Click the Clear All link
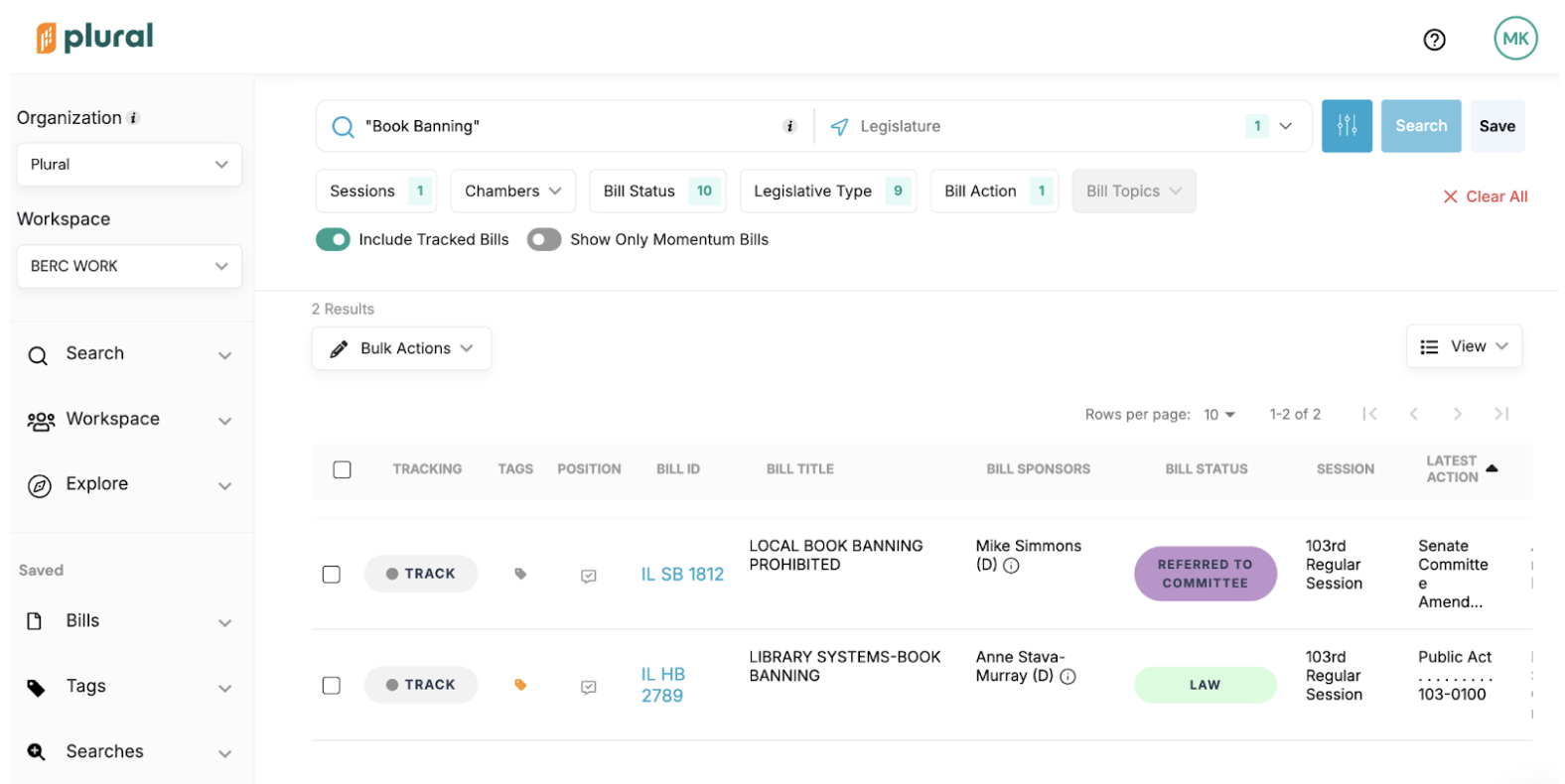1565x784 pixels. click(x=1485, y=196)
